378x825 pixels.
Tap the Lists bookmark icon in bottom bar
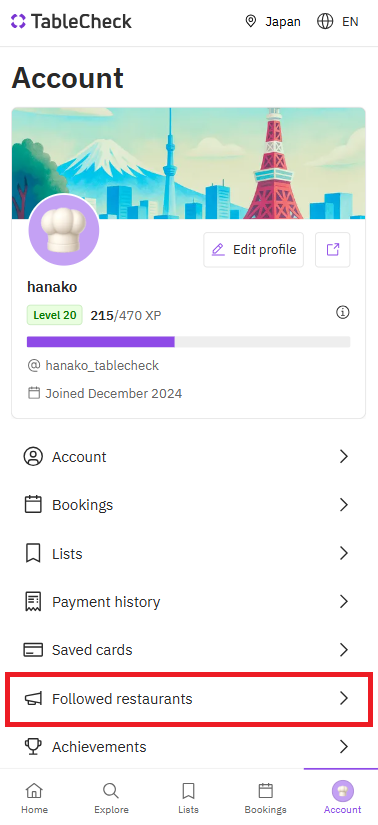[x=188, y=791]
